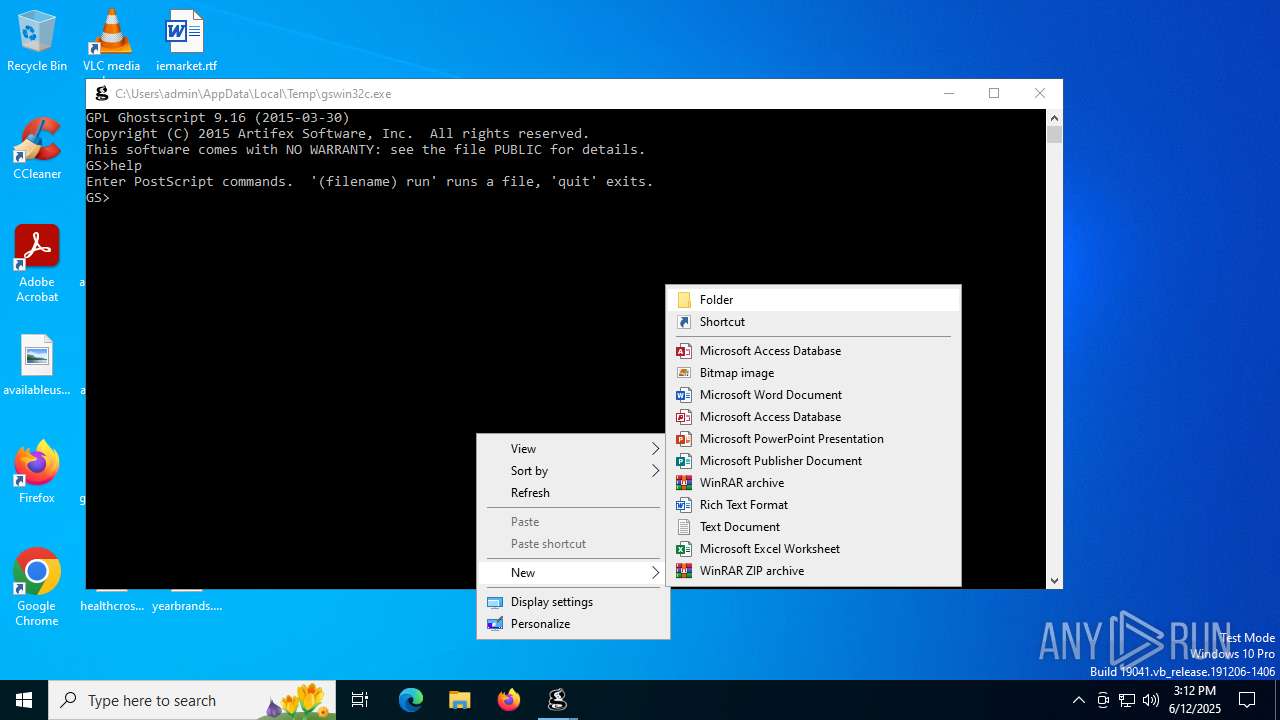Create a new Text Document

point(814,527)
